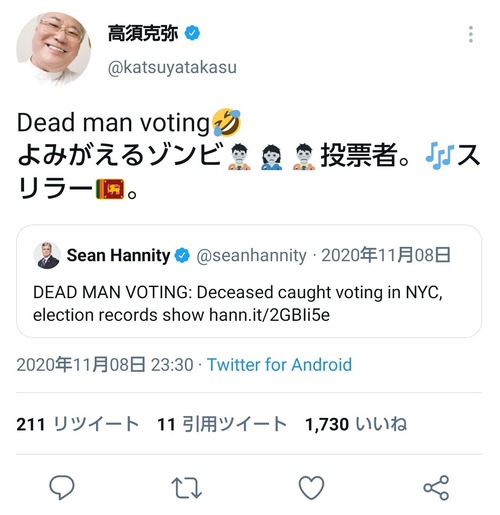Click Sean Hannity's verified badge
The image size is (500, 515).
pyautogui.click(x=182, y=256)
